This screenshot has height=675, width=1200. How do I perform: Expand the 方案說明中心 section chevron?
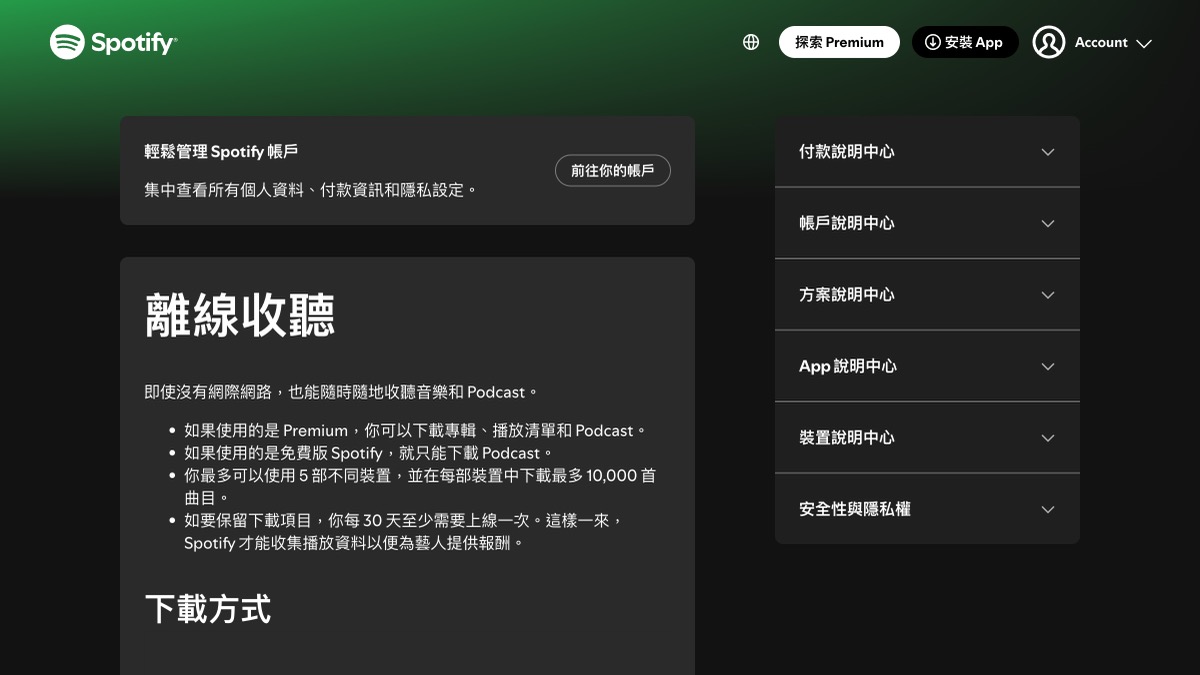coord(1048,295)
